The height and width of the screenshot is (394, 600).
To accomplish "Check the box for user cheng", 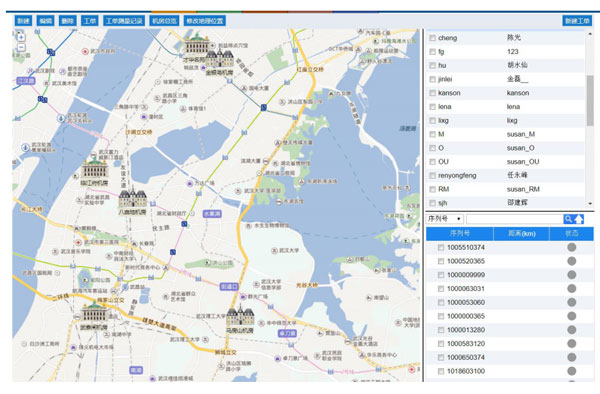I will 432,38.
